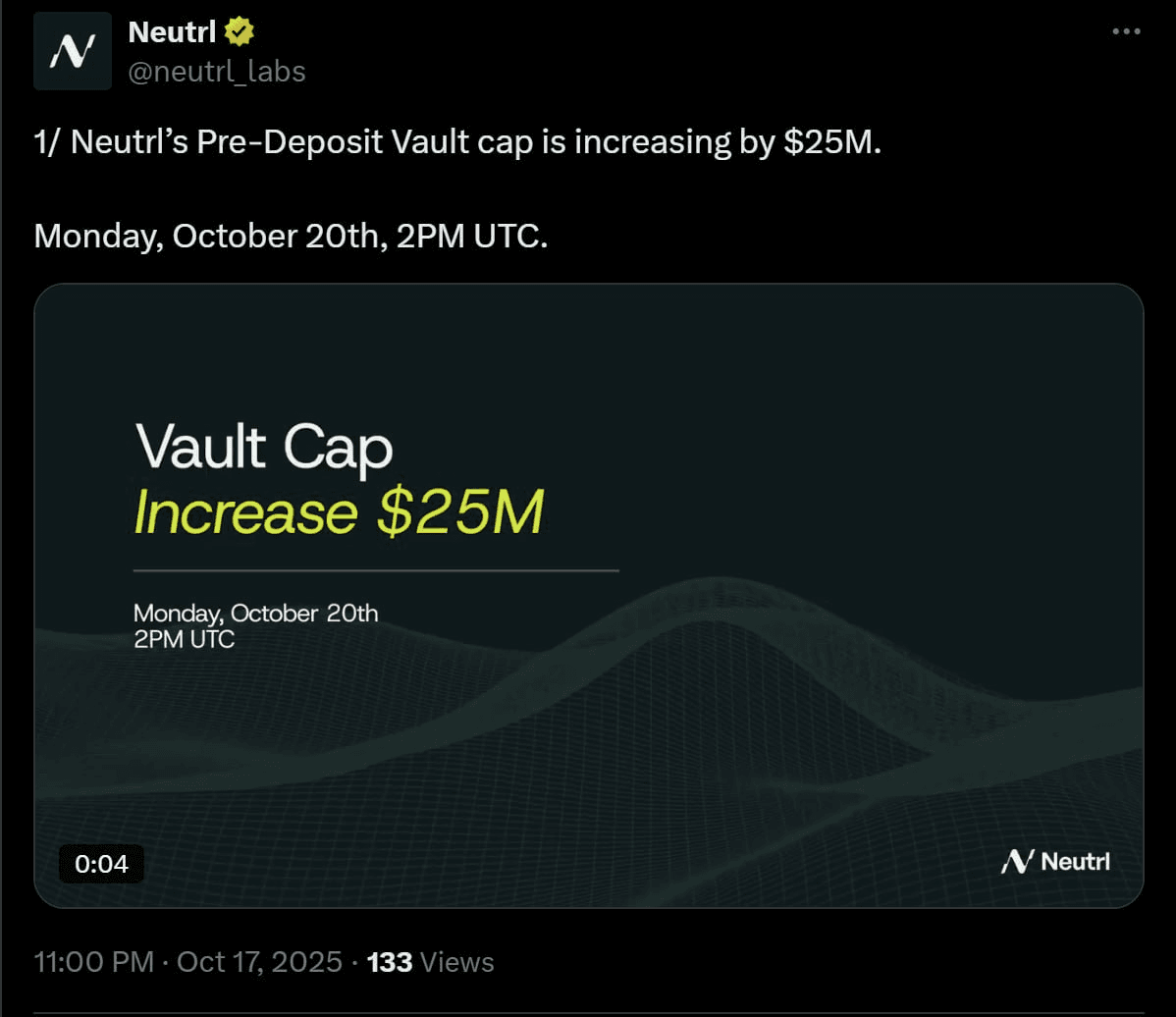The image size is (1176, 1017).
Task: Click the Neutrl display name
Action: (x=172, y=32)
